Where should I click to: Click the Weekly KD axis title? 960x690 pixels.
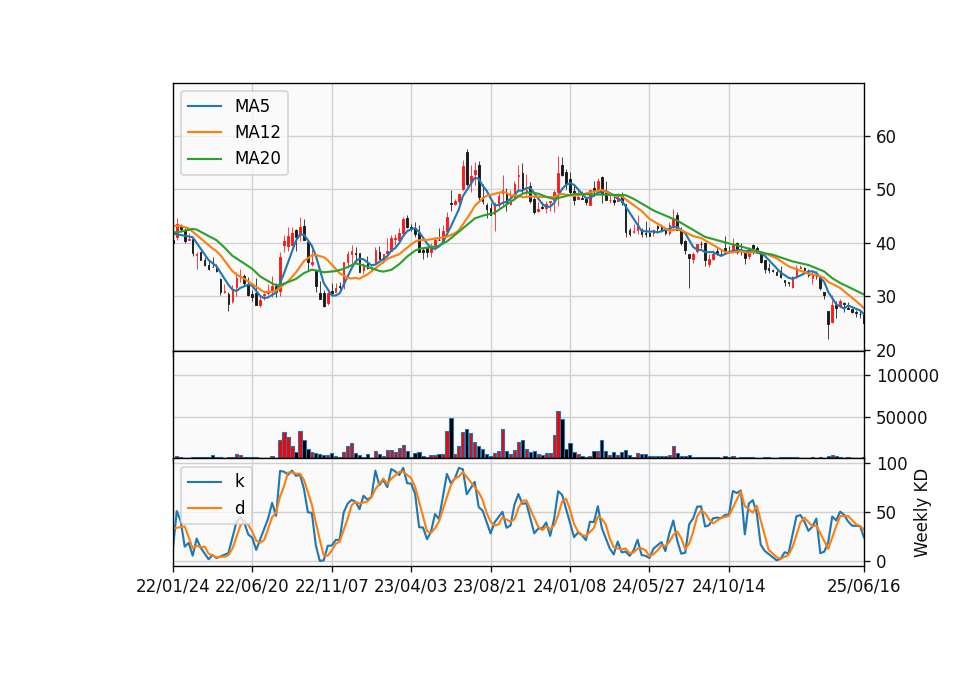click(x=920, y=514)
